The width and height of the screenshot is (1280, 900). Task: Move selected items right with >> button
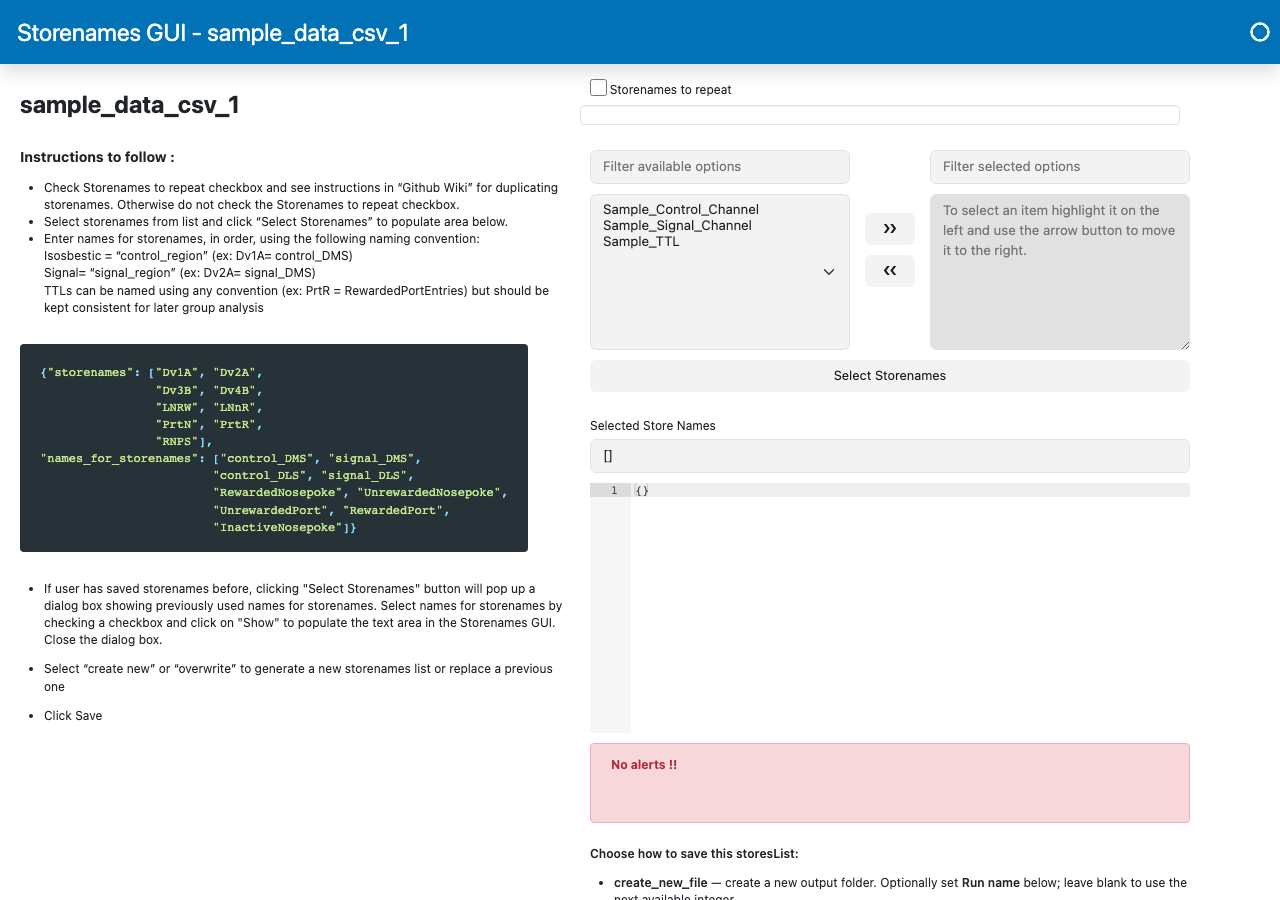coord(890,229)
